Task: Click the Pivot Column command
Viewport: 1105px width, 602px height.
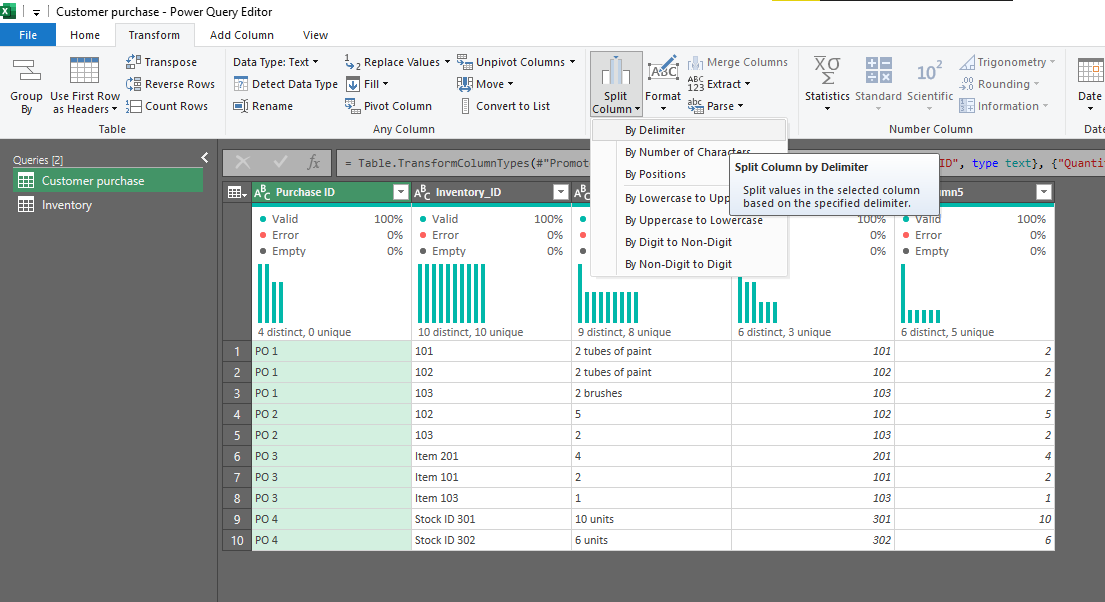Action: (388, 106)
